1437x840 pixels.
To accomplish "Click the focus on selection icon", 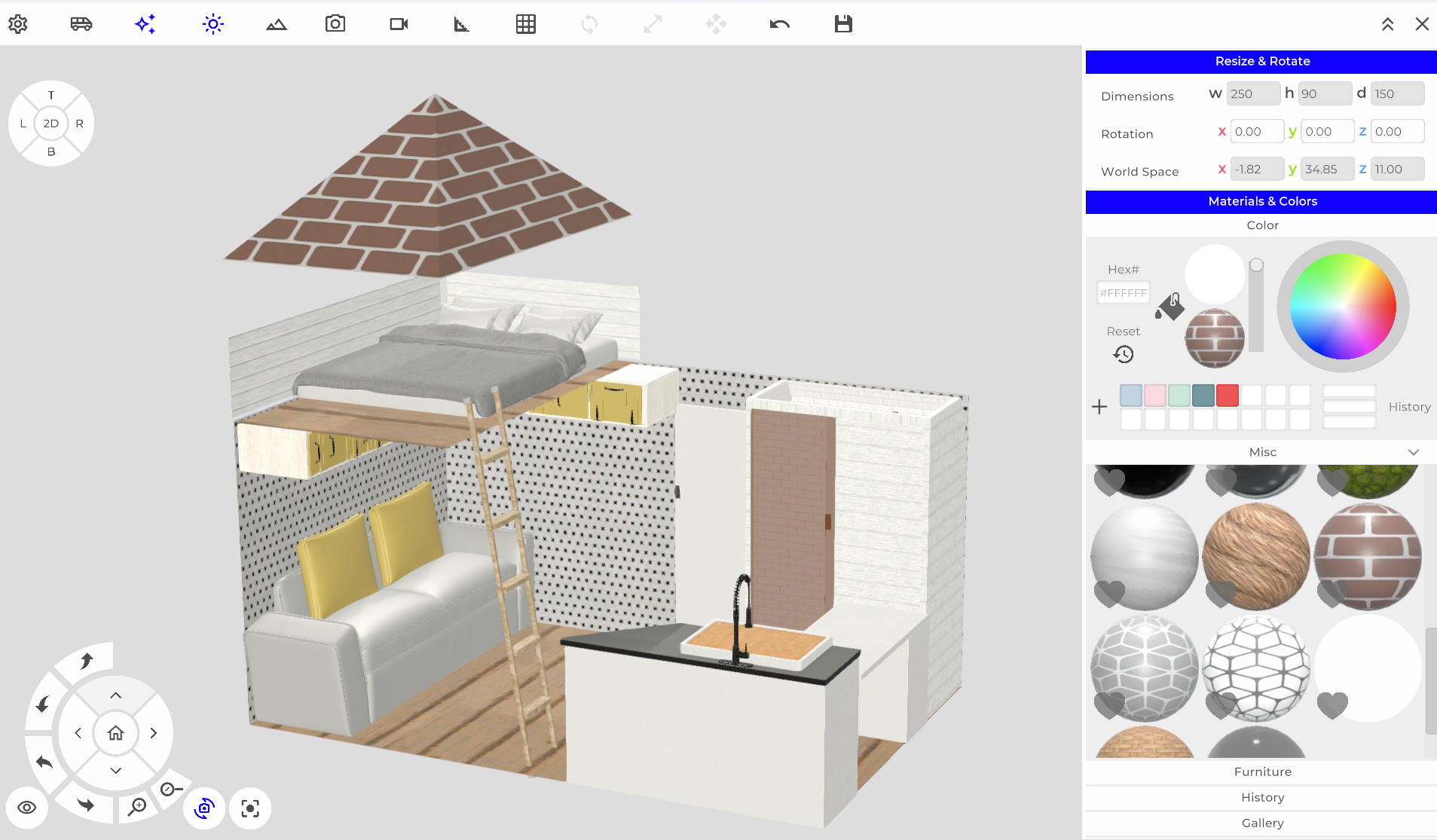I will (x=250, y=808).
